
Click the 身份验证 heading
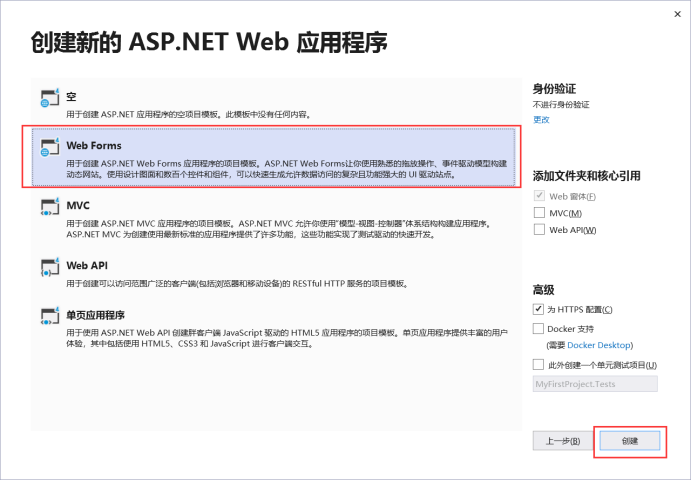click(554, 89)
